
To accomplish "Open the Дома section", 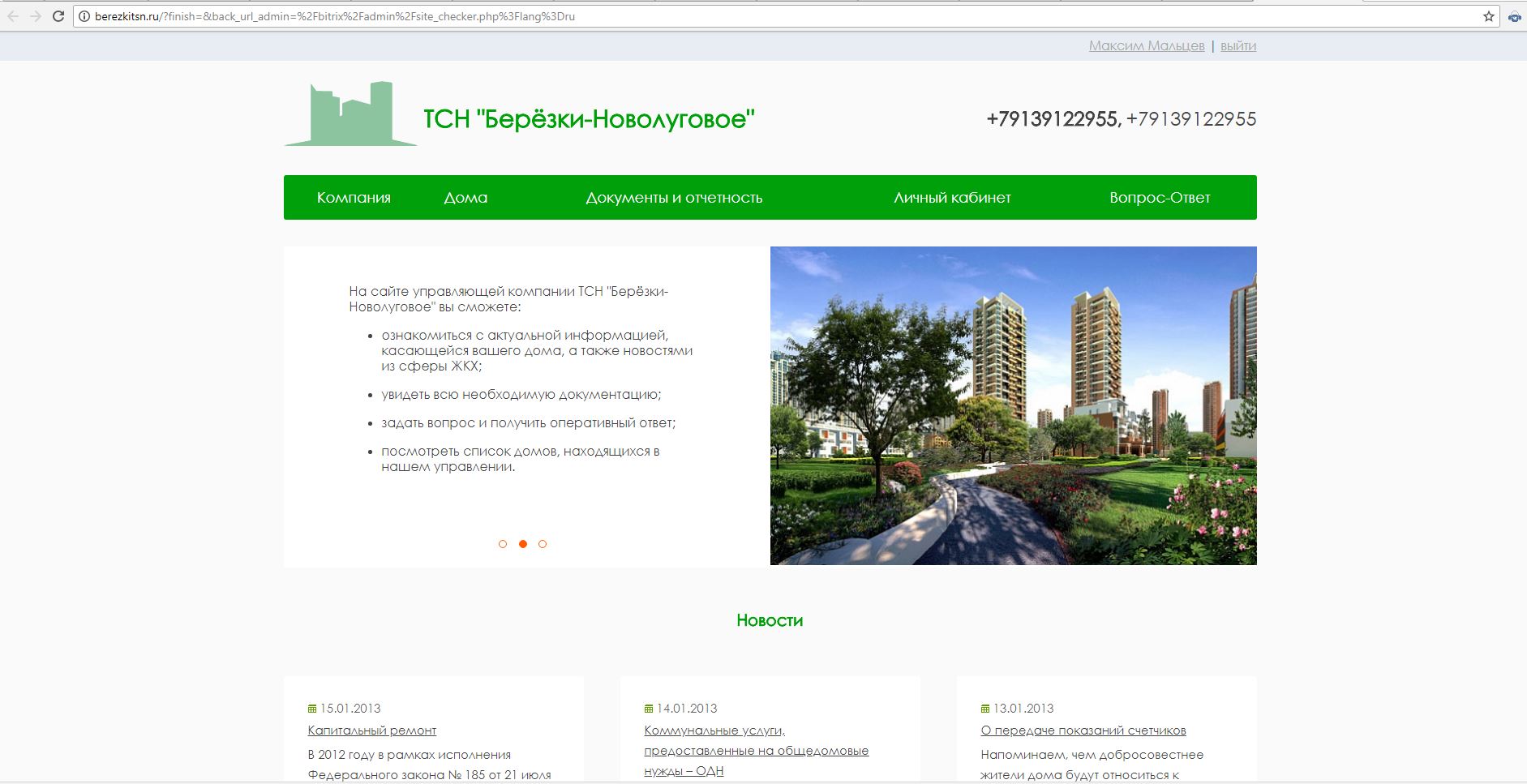I will click(465, 197).
